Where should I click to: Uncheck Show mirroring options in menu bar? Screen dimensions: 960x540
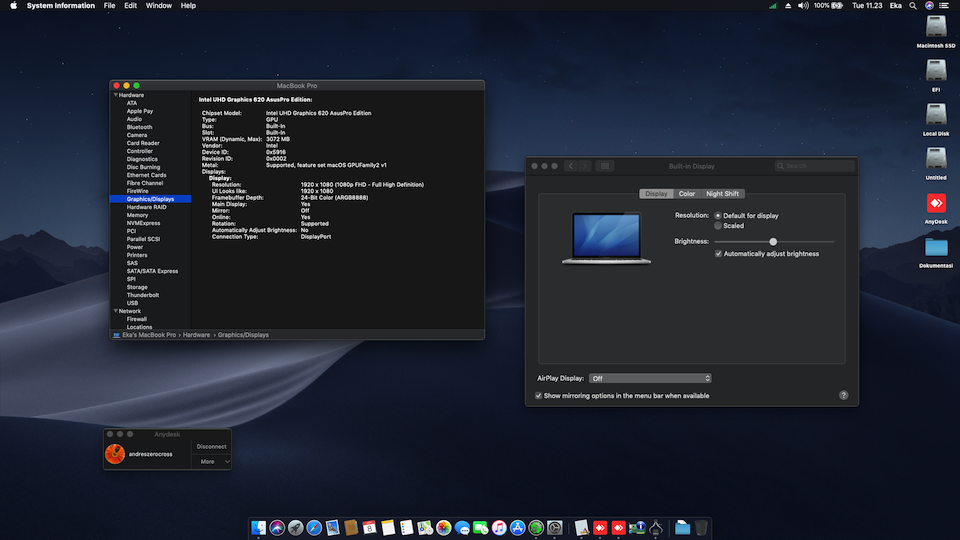539,396
